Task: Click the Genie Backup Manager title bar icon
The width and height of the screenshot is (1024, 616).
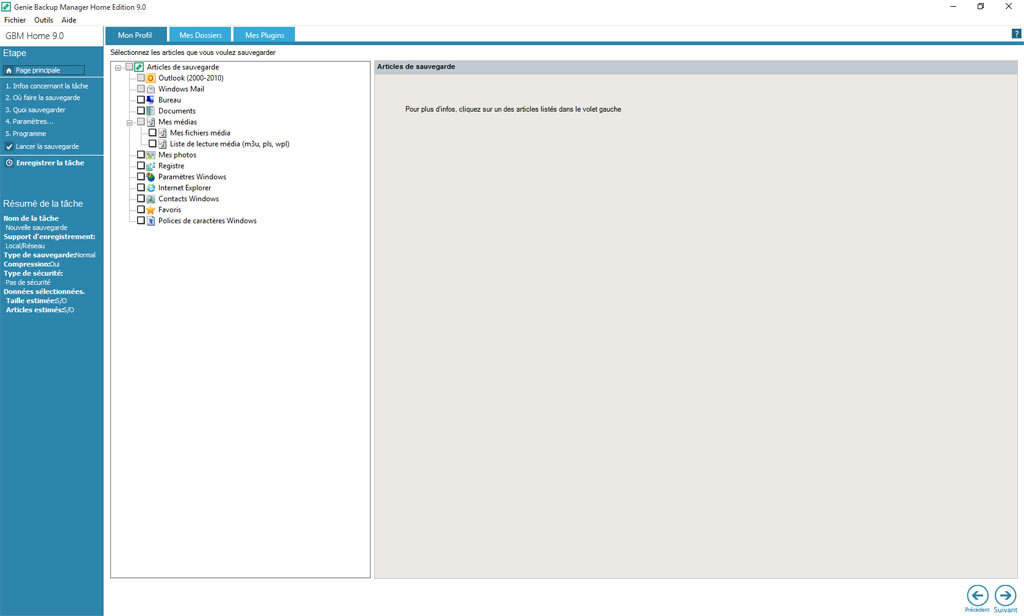Action: pyautogui.click(x=6, y=7)
